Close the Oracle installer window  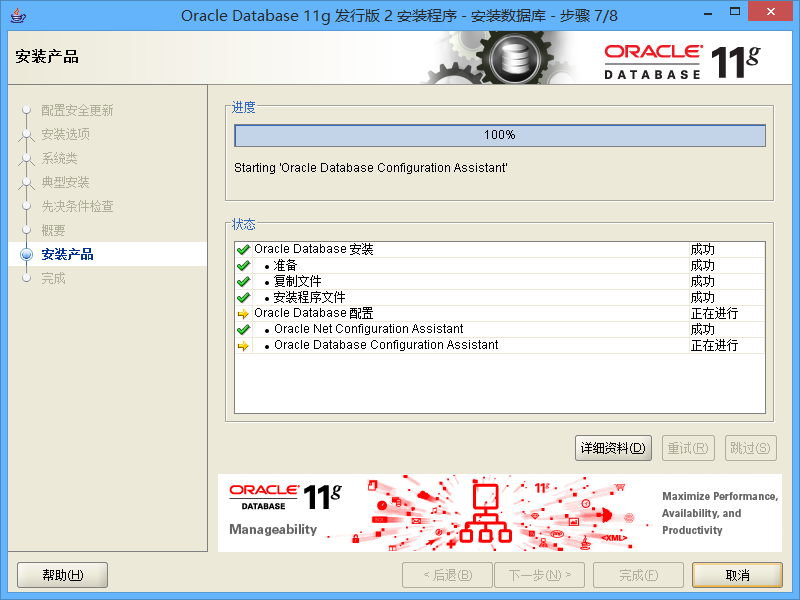click(x=771, y=11)
